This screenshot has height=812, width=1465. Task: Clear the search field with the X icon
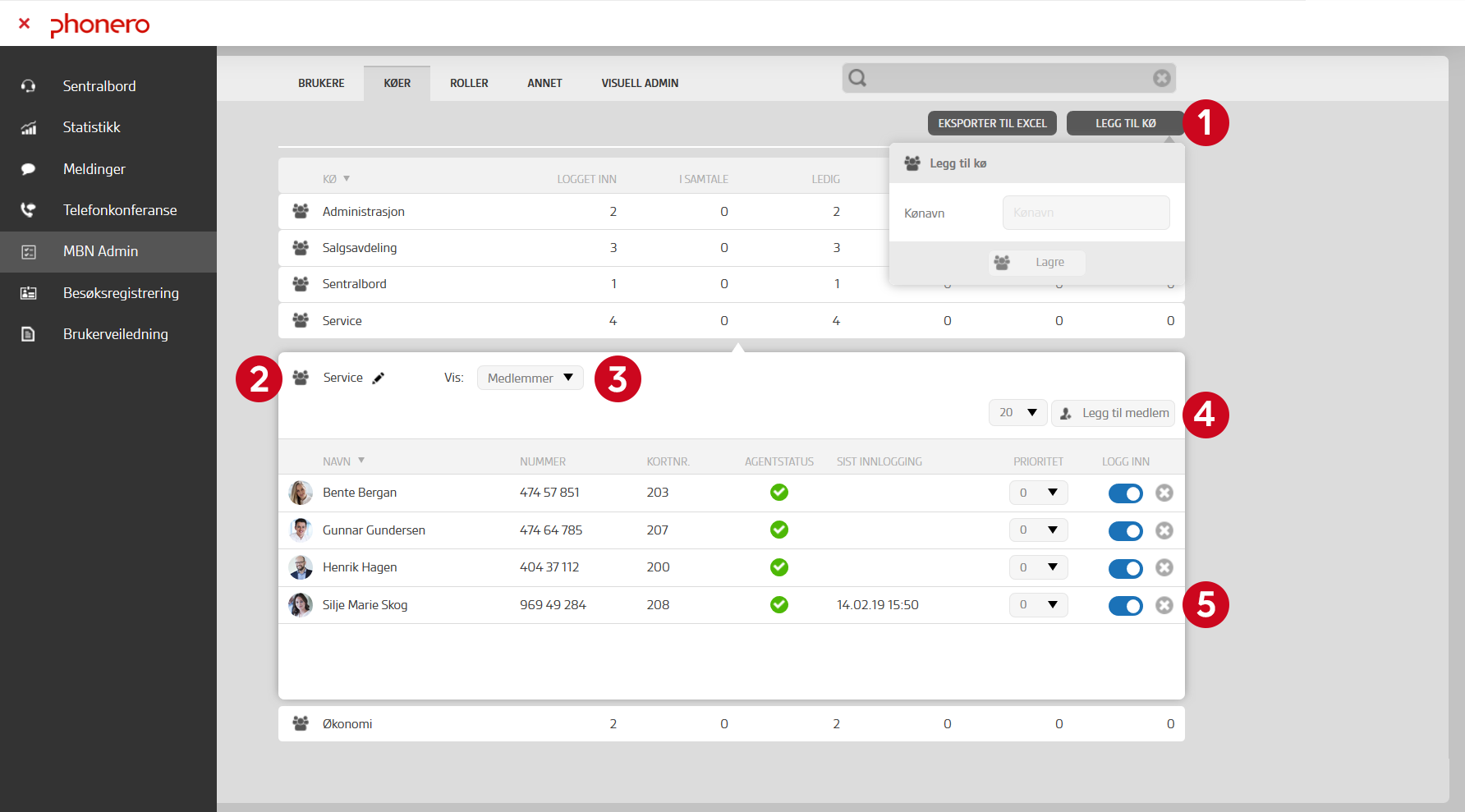coord(1161,78)
